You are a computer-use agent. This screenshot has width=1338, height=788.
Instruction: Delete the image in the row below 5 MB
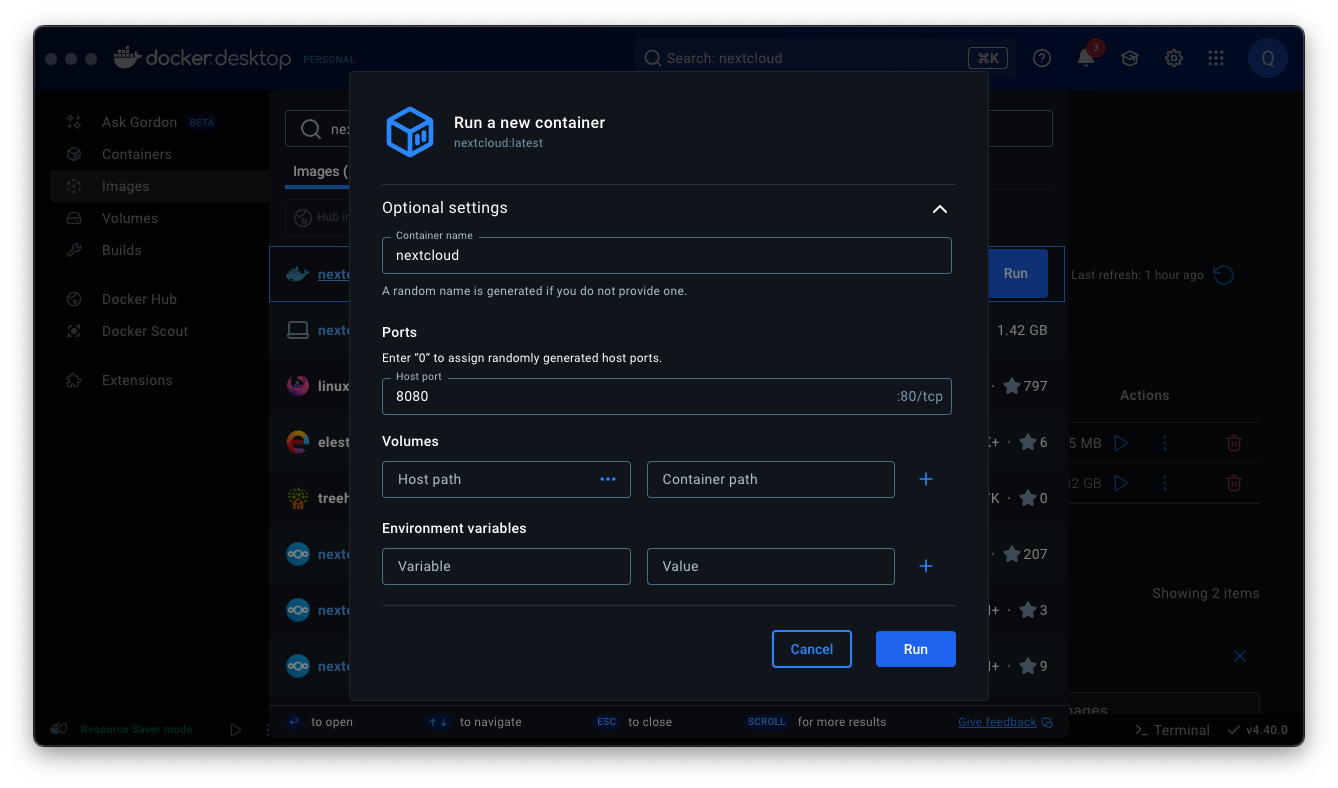pyautogui.click(x=1234, y=483)
